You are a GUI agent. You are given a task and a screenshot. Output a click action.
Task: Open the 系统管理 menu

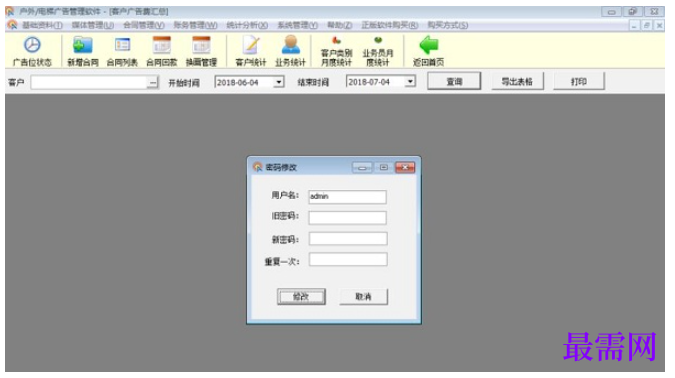pos(297,25)
